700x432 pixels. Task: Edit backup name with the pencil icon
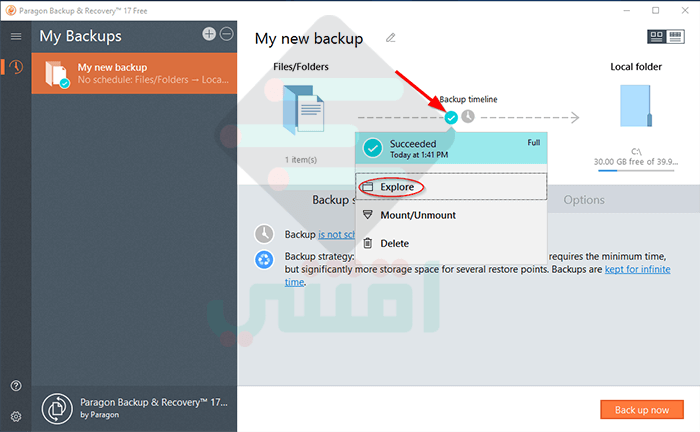tap(391, 38)
